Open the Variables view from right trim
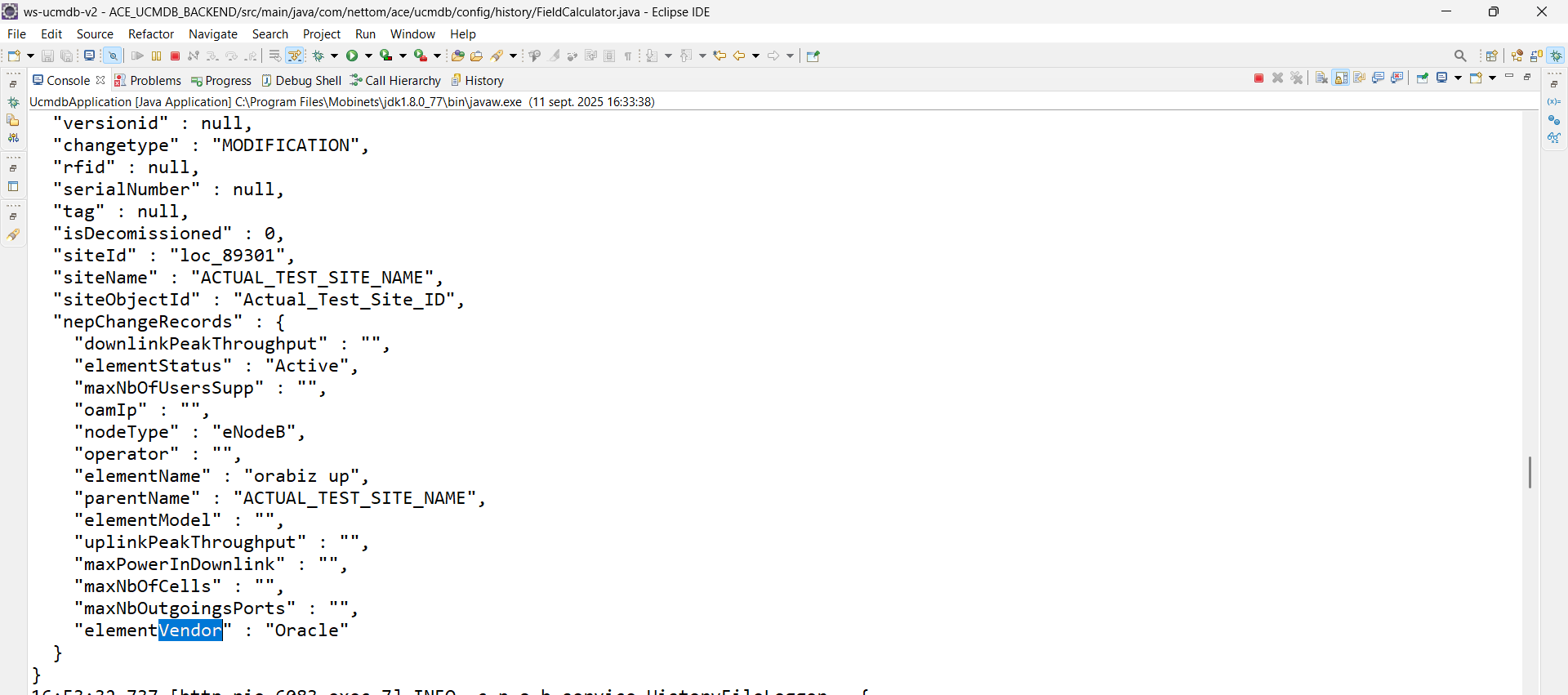This screenshot has width=1568, height=695. coord(1554,102)
